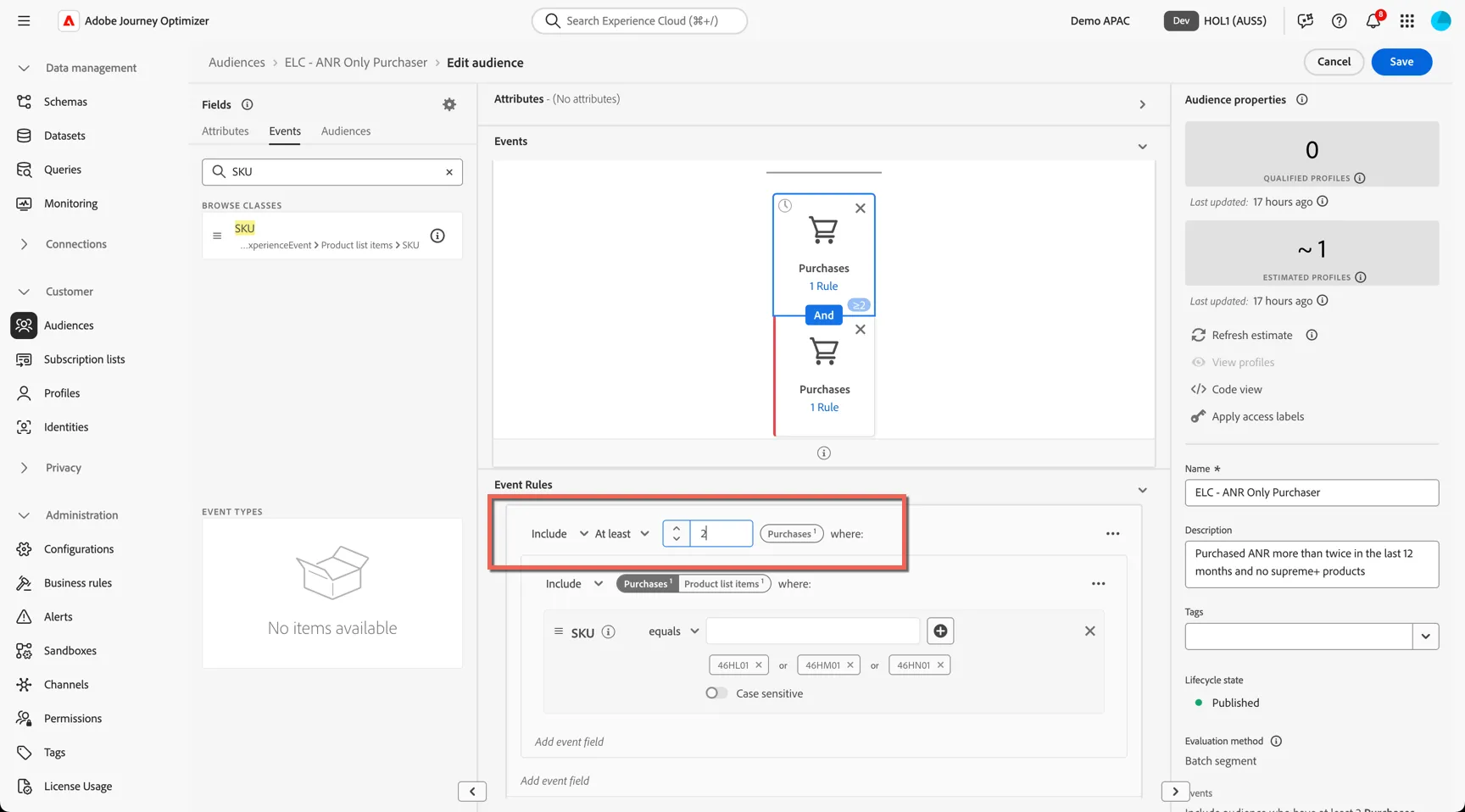Open the notifications bell
Viewport: 1465px width, 812px height.
pos(1373,21)
